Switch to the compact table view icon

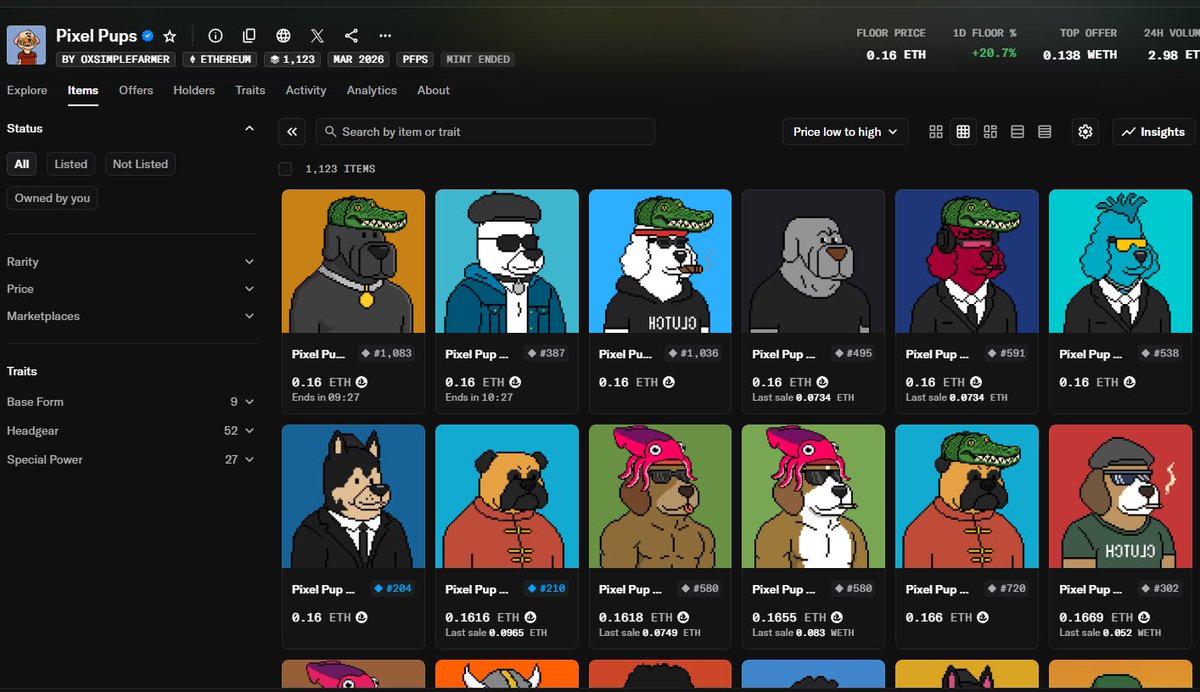click(1044, 132)
